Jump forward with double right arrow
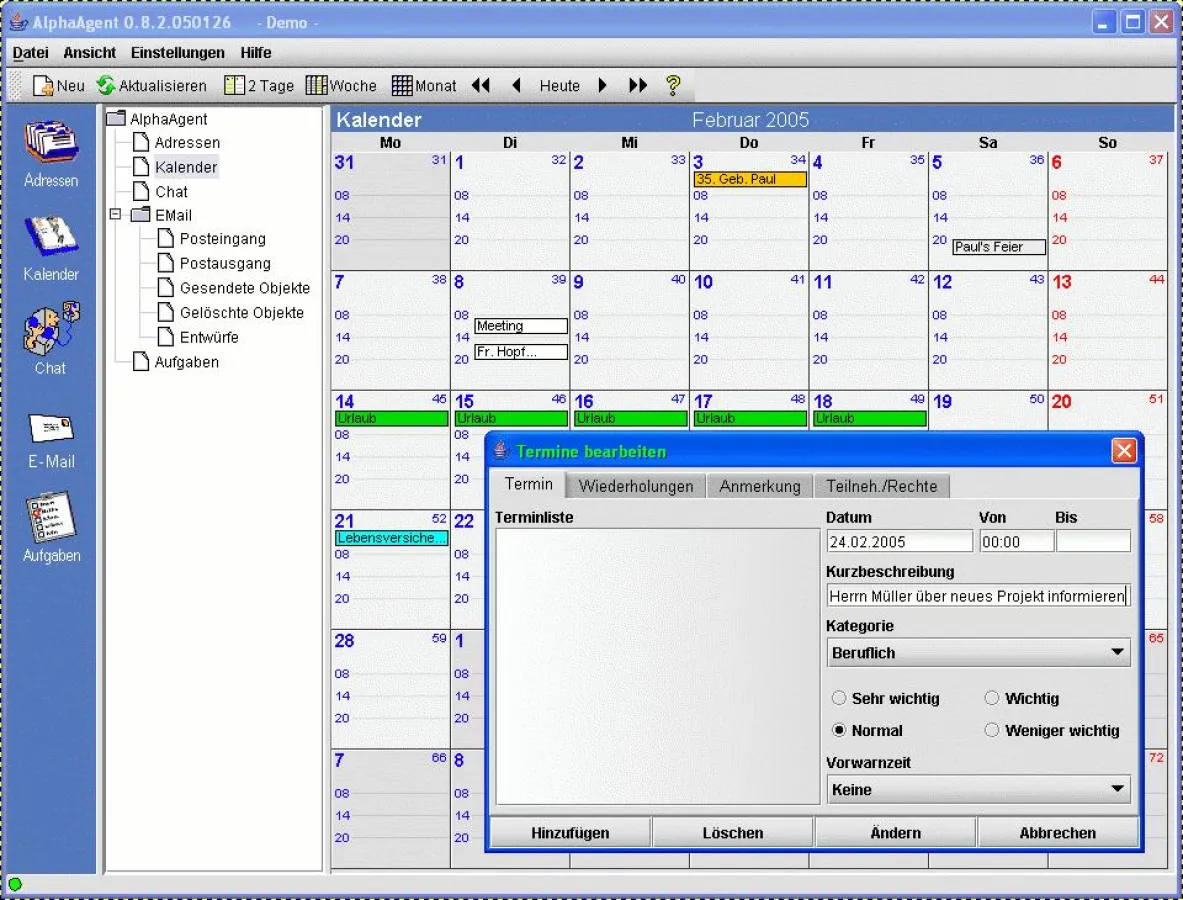This screenshot has width=1183, height=900. click(x=638, y=86)
